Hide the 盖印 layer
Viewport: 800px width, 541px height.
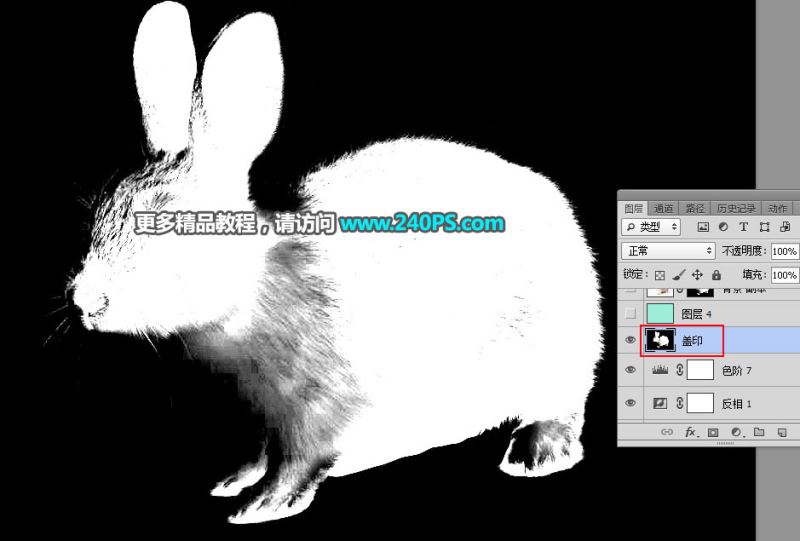point(631,340)
